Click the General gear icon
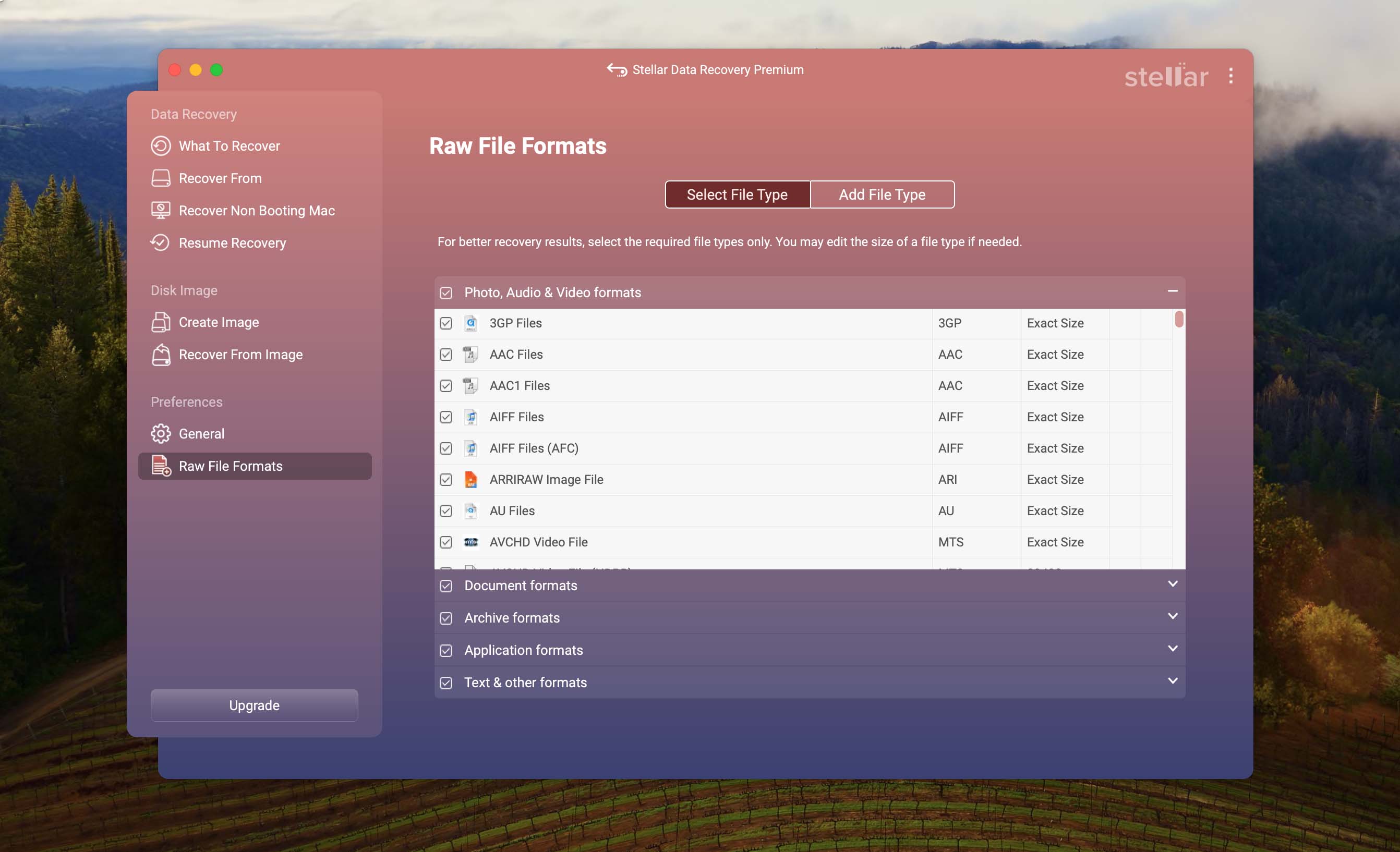The image size is (1400, 852). click(160, 433)
